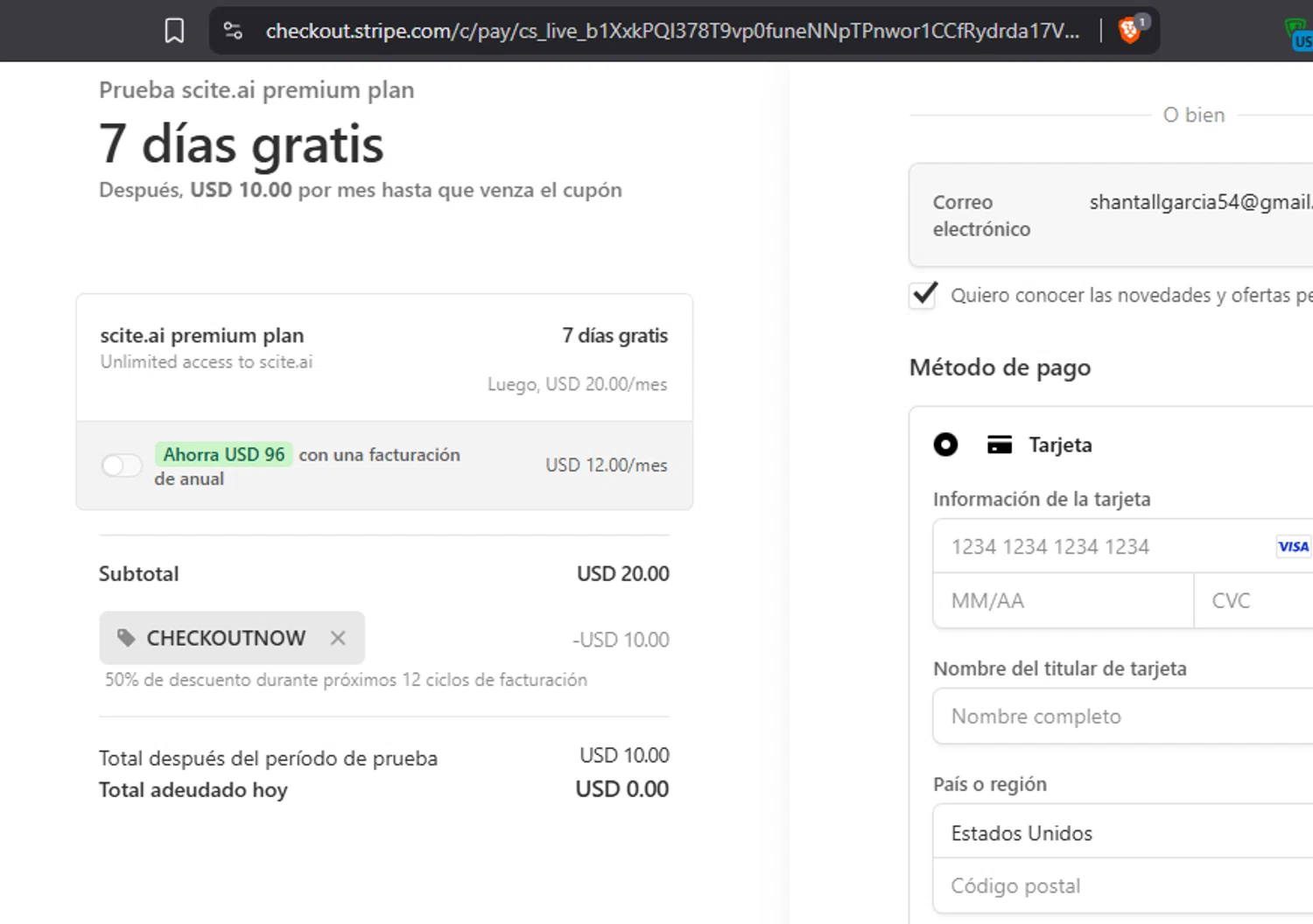
Task: Remove the CHECKOUTNOW coupon with the X
Action: (x=338, y=638)
